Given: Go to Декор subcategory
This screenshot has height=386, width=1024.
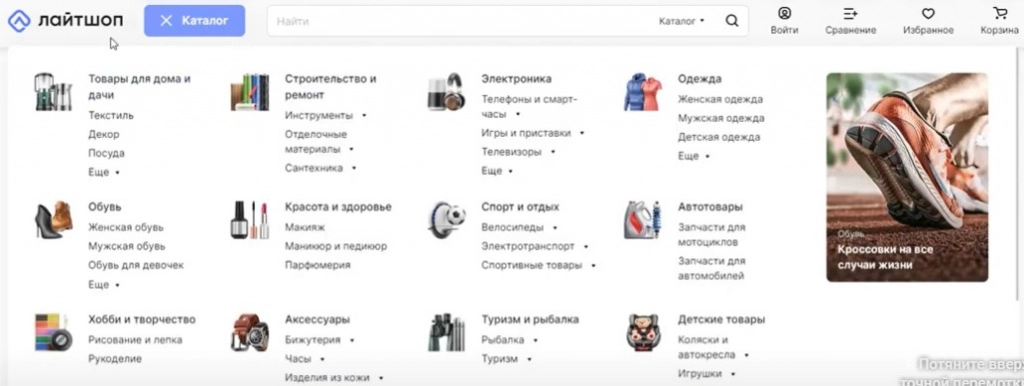Looking at the screenshot, I should coord(104,134).
